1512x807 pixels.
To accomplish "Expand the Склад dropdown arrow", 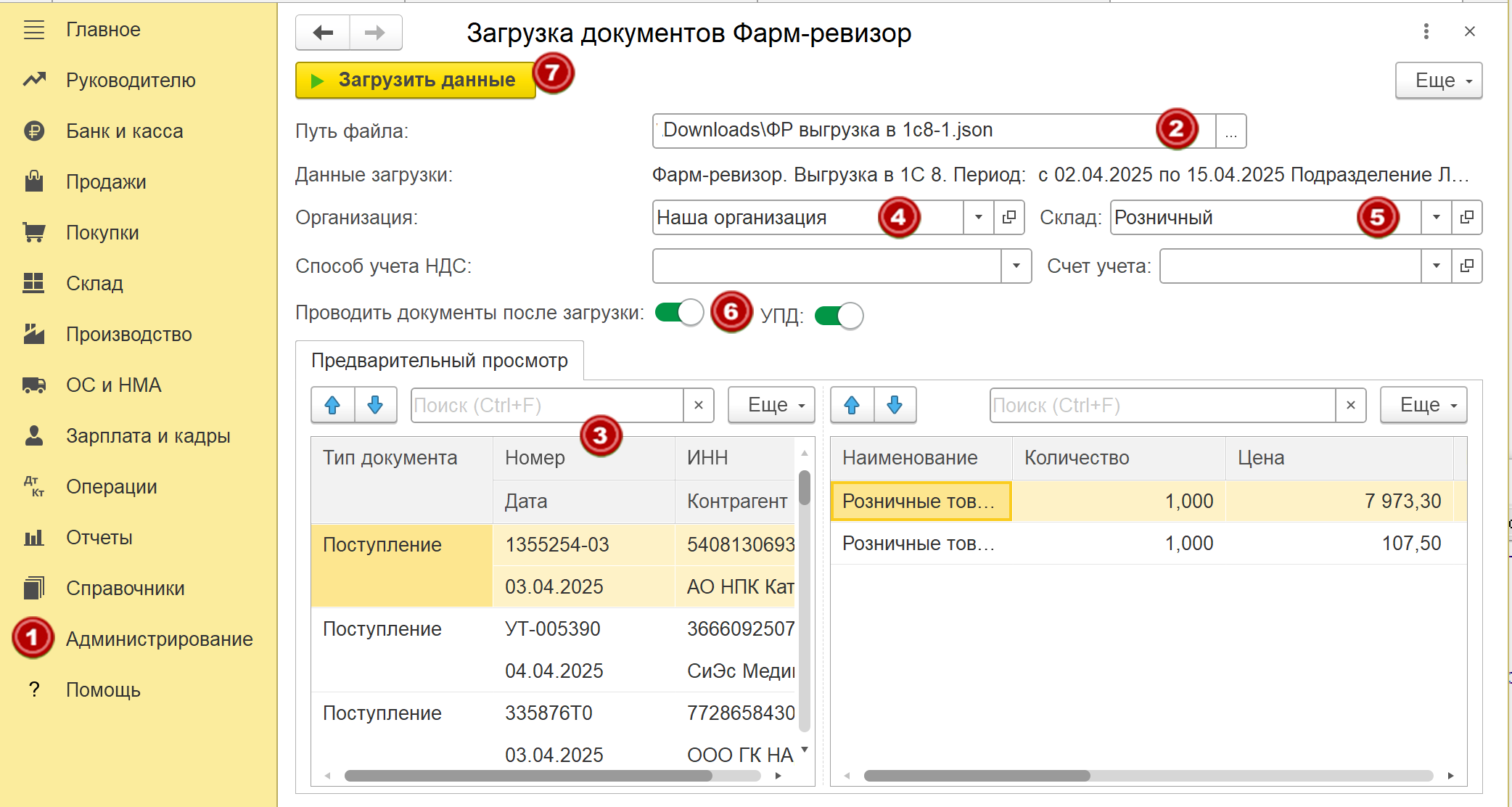I will (1436, 217).
